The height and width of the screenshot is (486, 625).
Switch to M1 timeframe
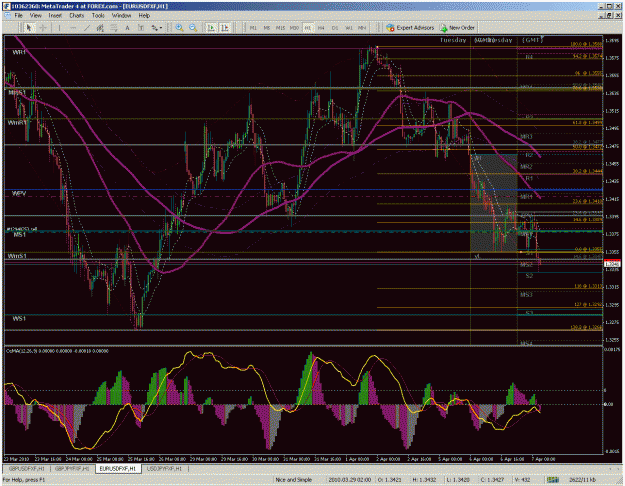(x=253, y=28)
